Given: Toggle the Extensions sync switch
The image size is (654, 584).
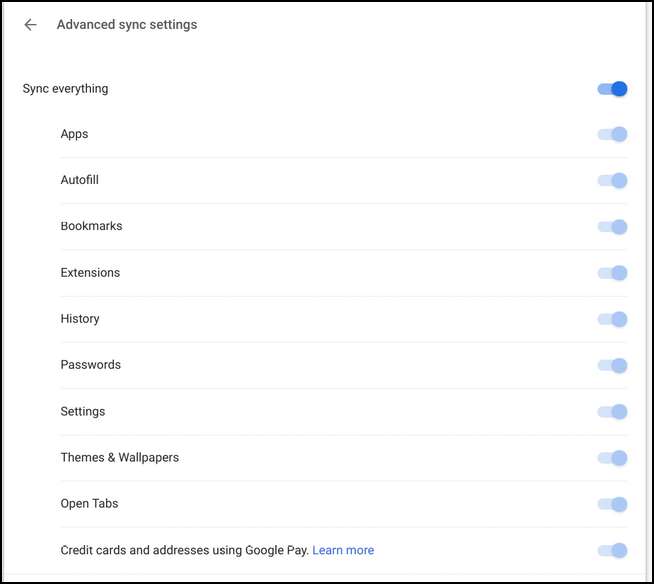Looking at the screenshot, I should tap(612, 273).
